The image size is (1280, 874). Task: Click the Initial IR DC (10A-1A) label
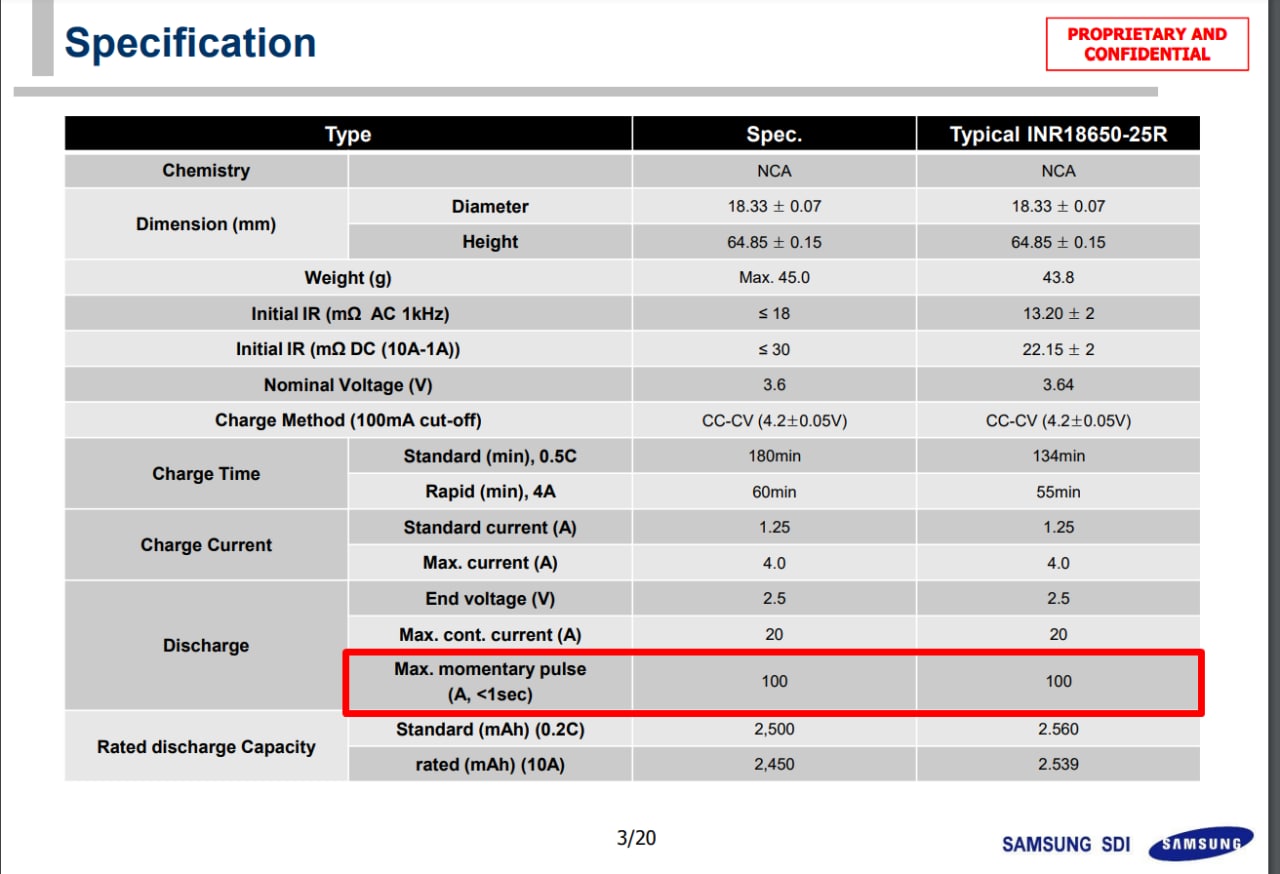click(x=348, y=349)
